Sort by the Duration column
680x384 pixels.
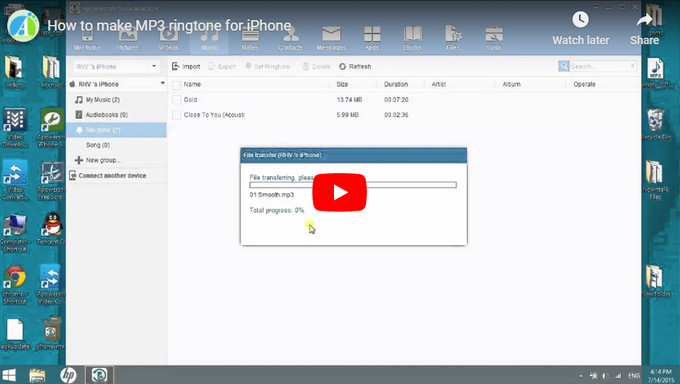click(396, 84)
